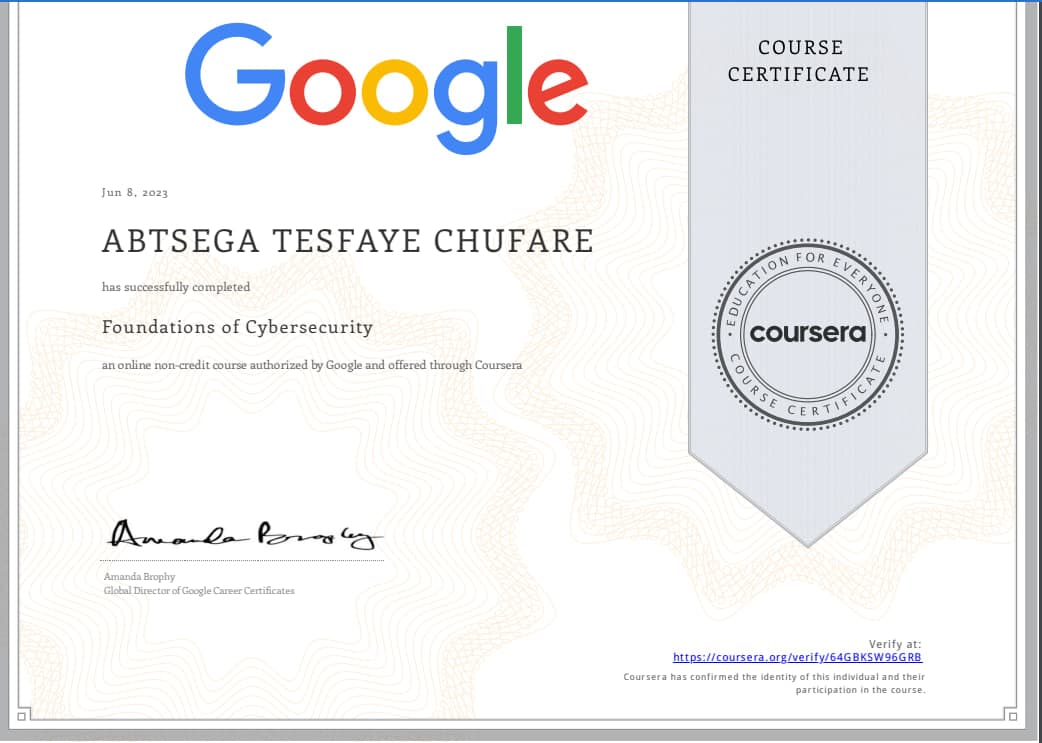Click course title 'Foundations of Cybersecurity'

tap(237, 327)
